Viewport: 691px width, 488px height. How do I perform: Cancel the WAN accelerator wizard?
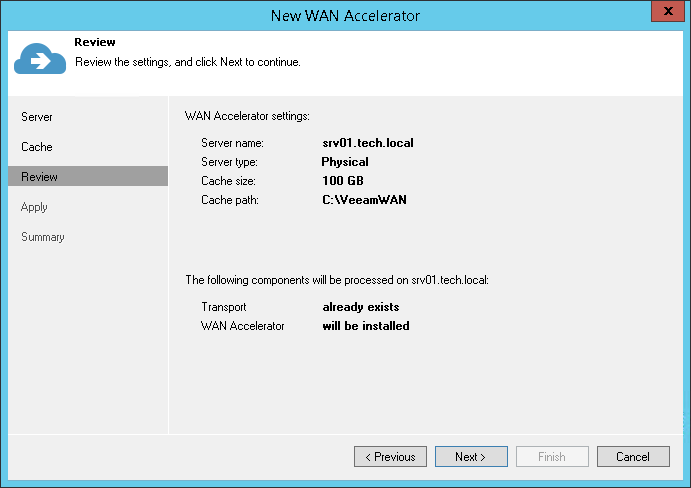coord(633,457)
